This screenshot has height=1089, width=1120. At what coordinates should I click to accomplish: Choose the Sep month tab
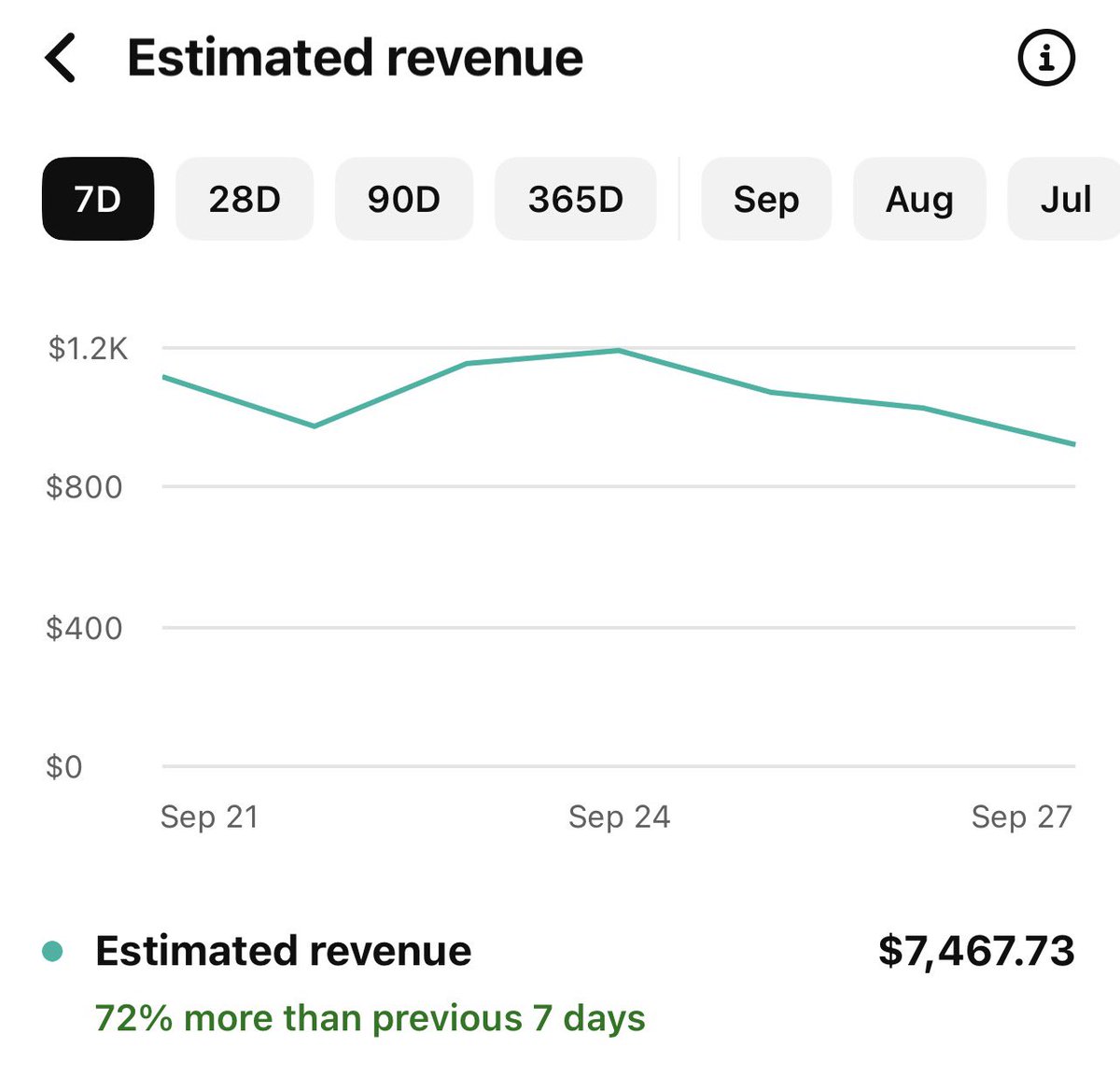(x=766, y=199)
